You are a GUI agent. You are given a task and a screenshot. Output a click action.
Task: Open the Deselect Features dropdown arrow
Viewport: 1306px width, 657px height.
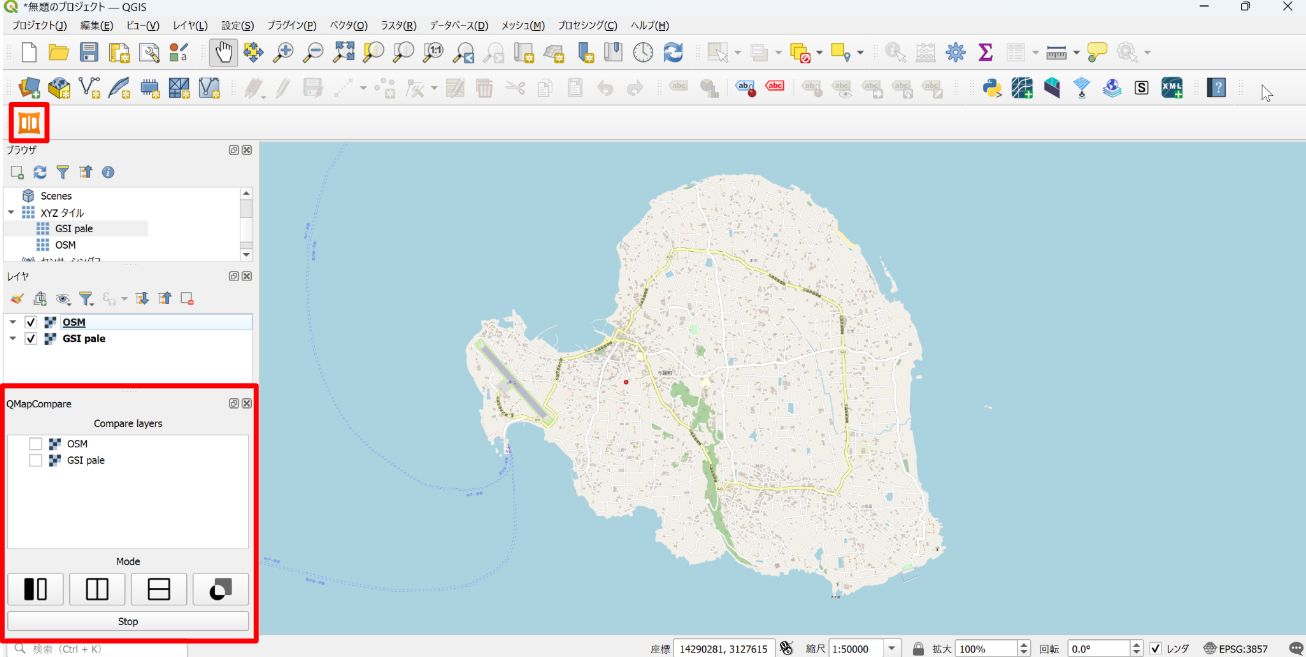tap(820, 52)
